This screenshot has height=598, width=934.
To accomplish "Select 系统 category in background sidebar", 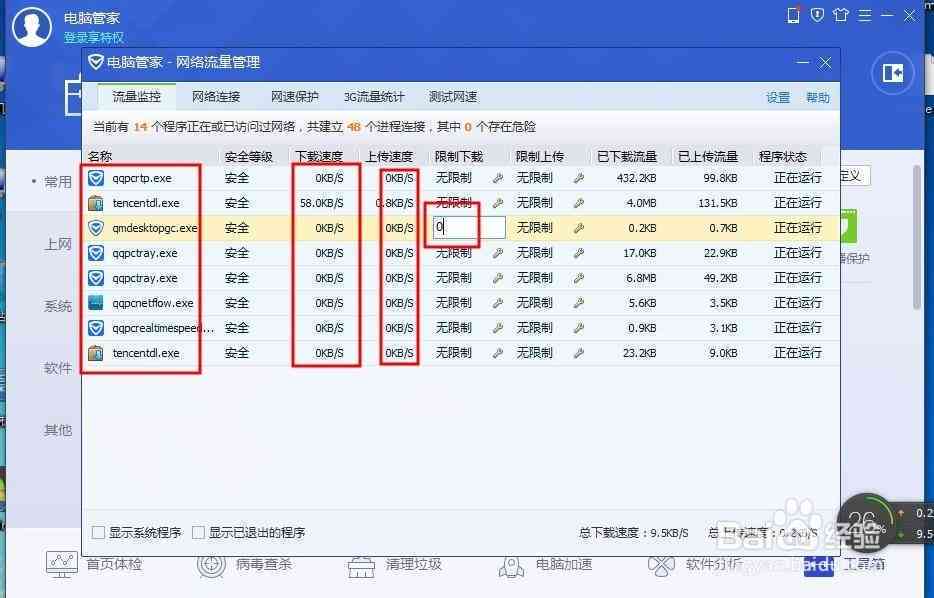I will (58, 306).
